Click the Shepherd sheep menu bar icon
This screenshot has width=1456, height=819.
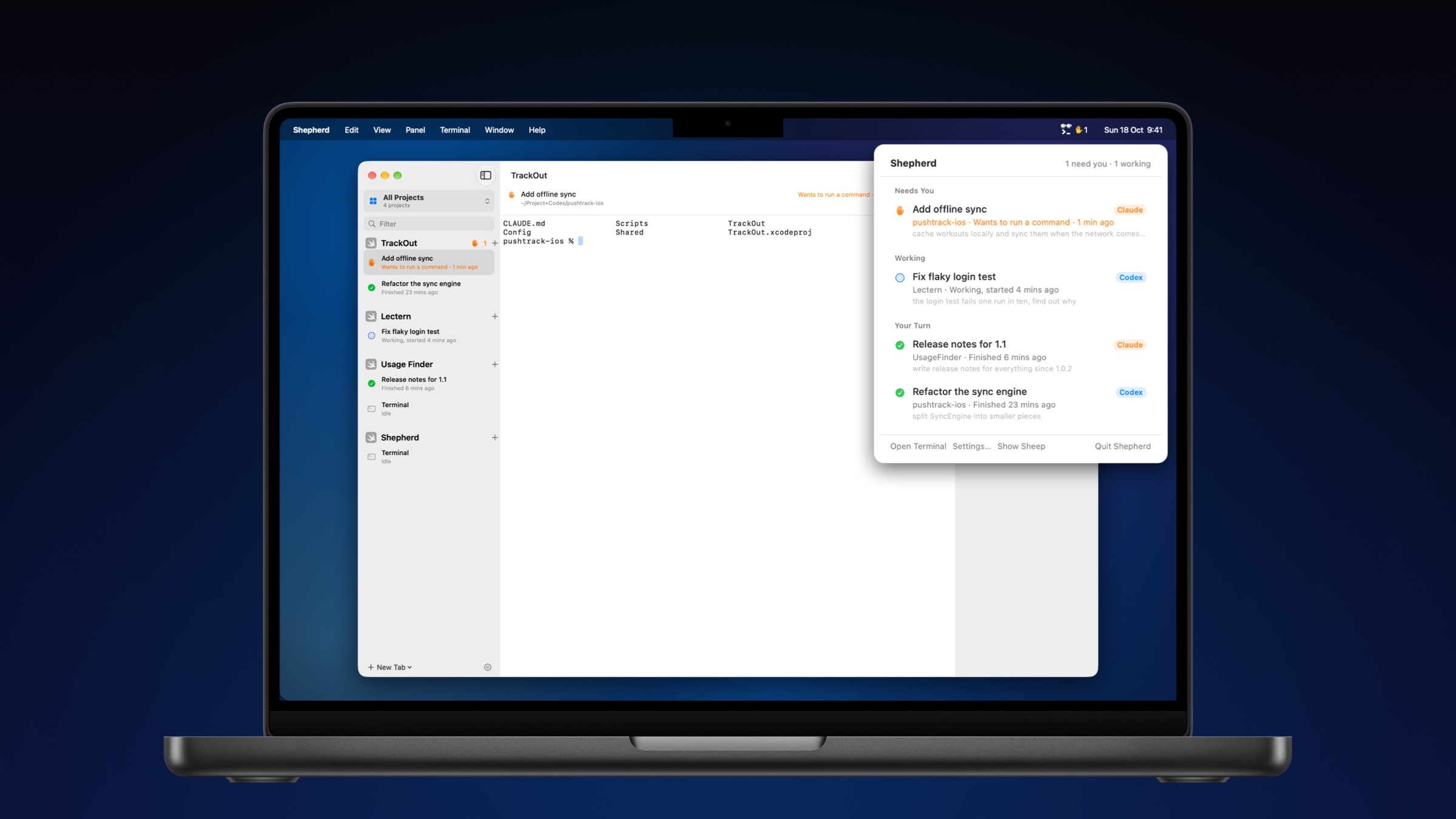point(1065,130)
